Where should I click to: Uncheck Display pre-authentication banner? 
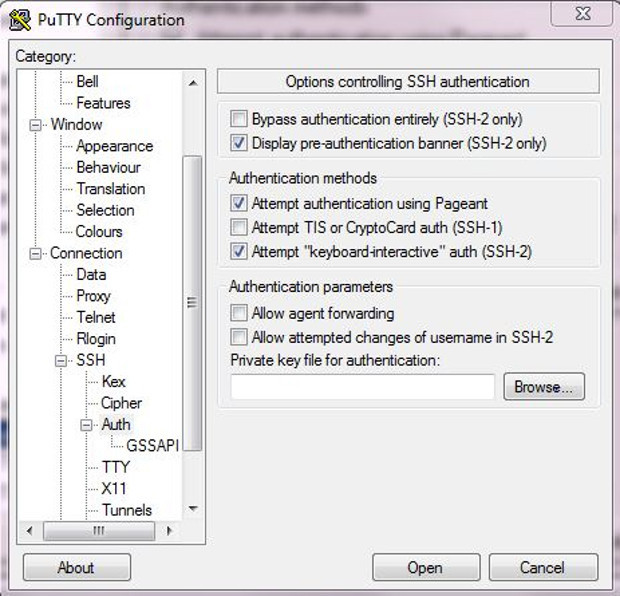click(239, 143)
